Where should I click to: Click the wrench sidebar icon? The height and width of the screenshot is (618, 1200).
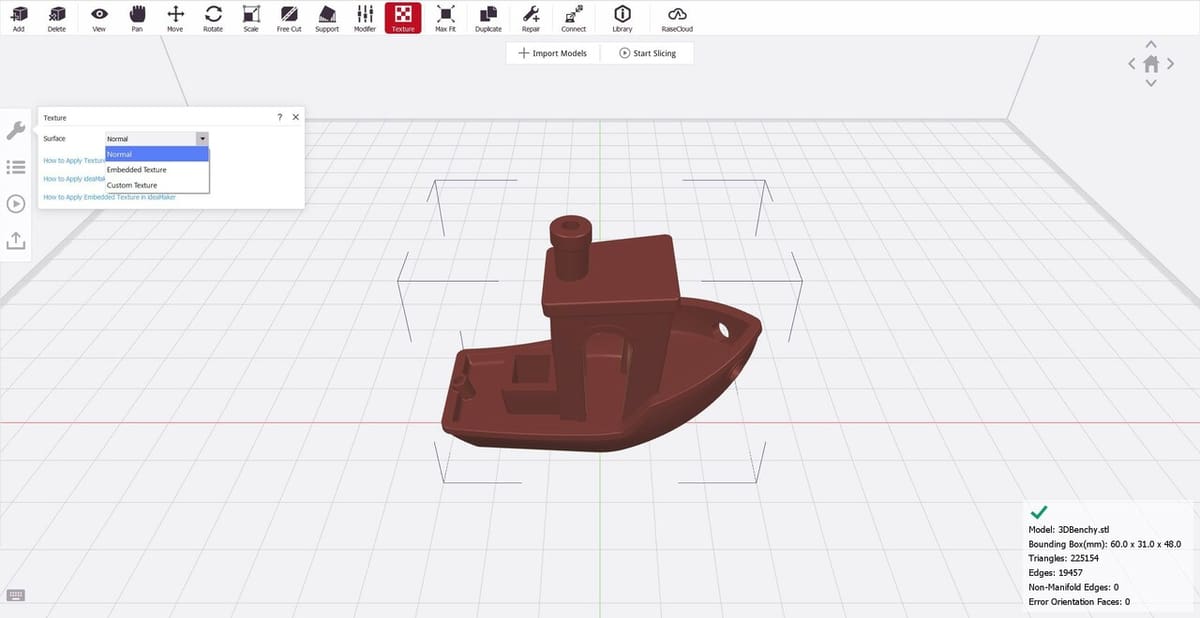15,130
